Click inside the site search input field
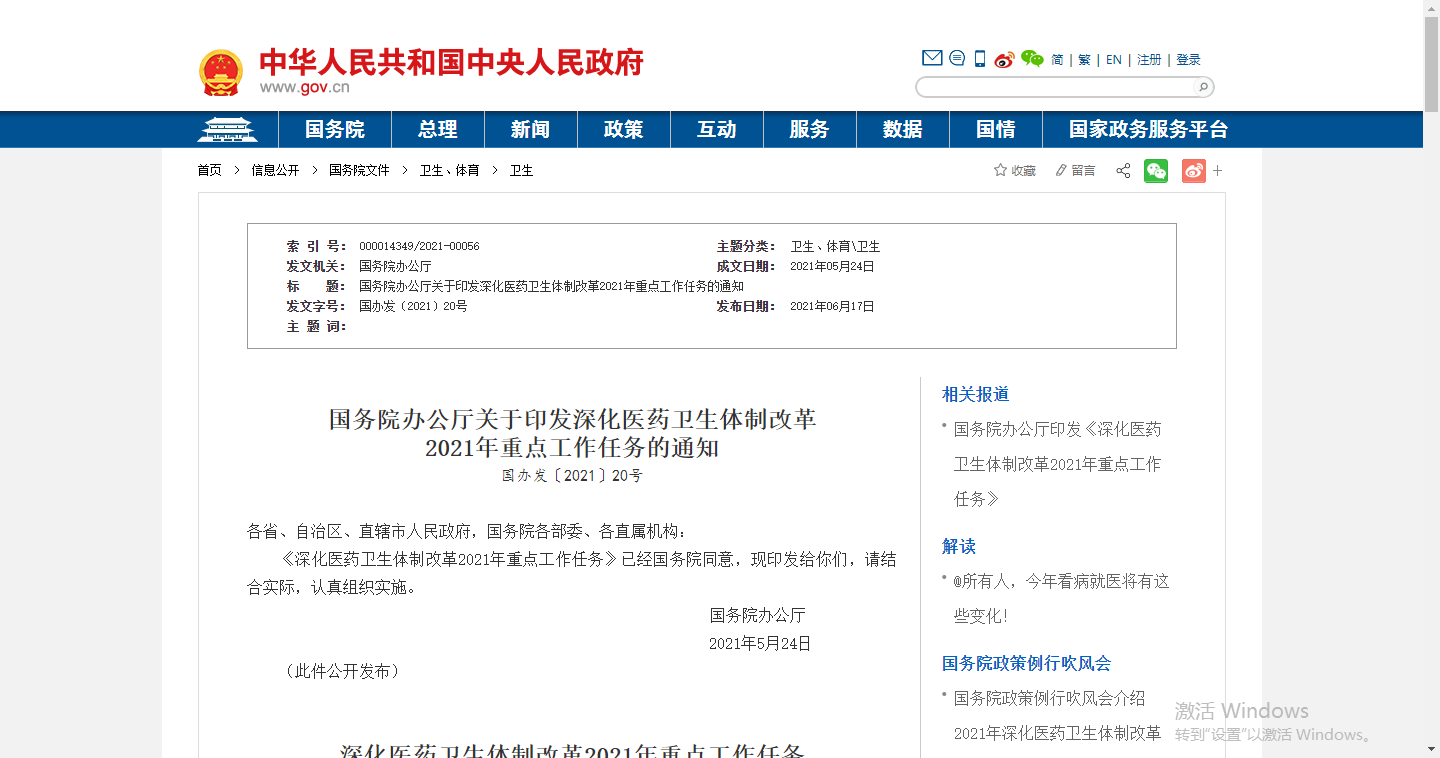 (x=1055, y=87)
